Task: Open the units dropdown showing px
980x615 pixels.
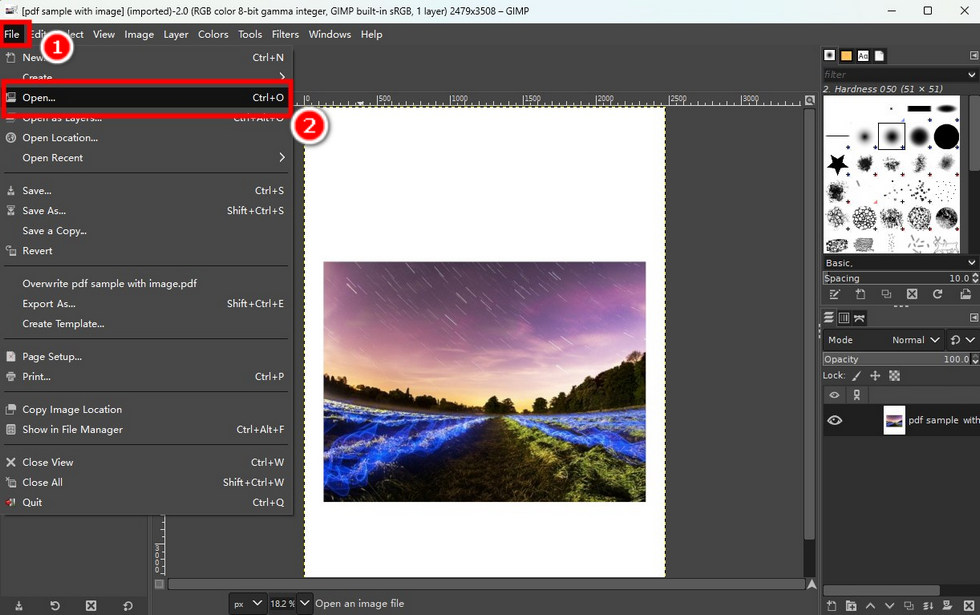Action: point(246,602)
